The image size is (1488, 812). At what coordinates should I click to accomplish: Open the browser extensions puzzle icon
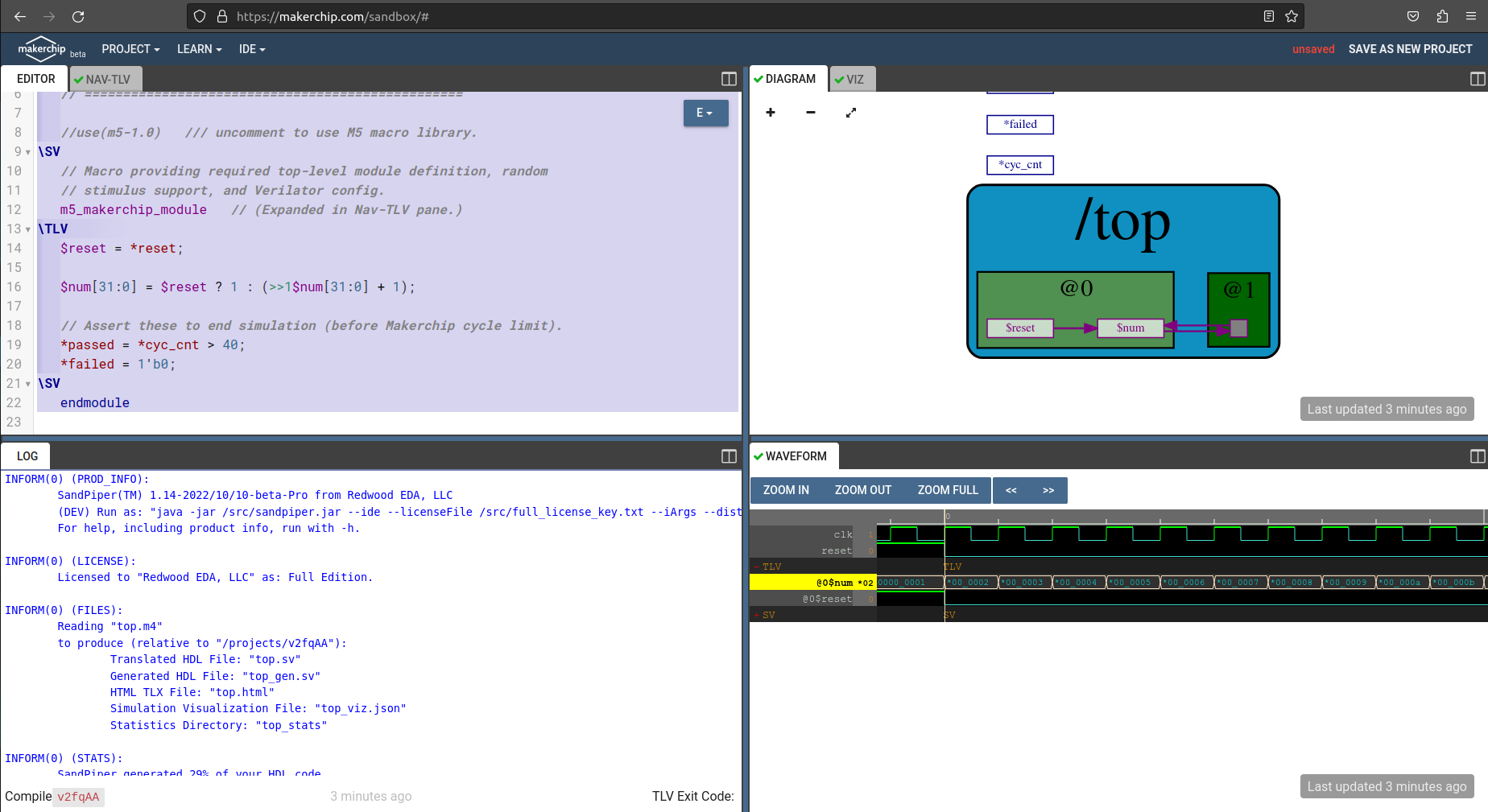point(1442,16)
